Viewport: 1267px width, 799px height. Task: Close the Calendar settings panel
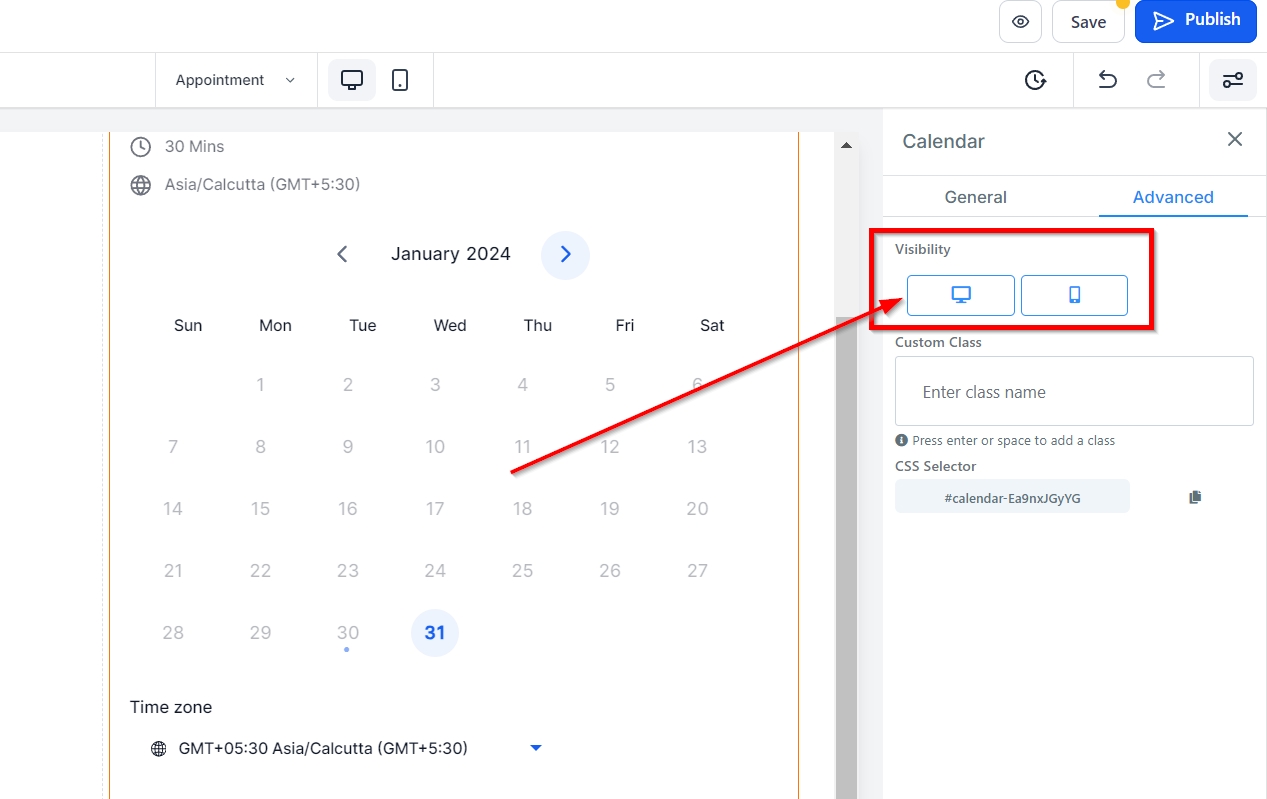coord(1235,140)
